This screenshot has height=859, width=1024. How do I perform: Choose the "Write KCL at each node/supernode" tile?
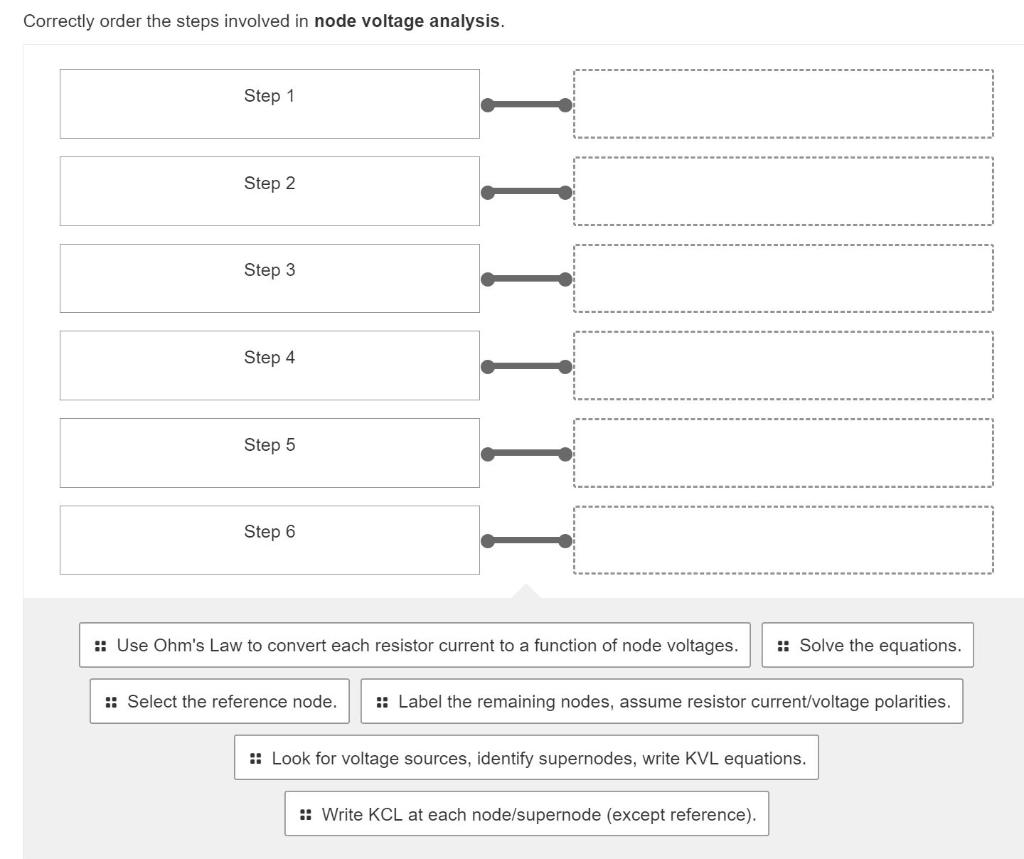coord(528,814)
